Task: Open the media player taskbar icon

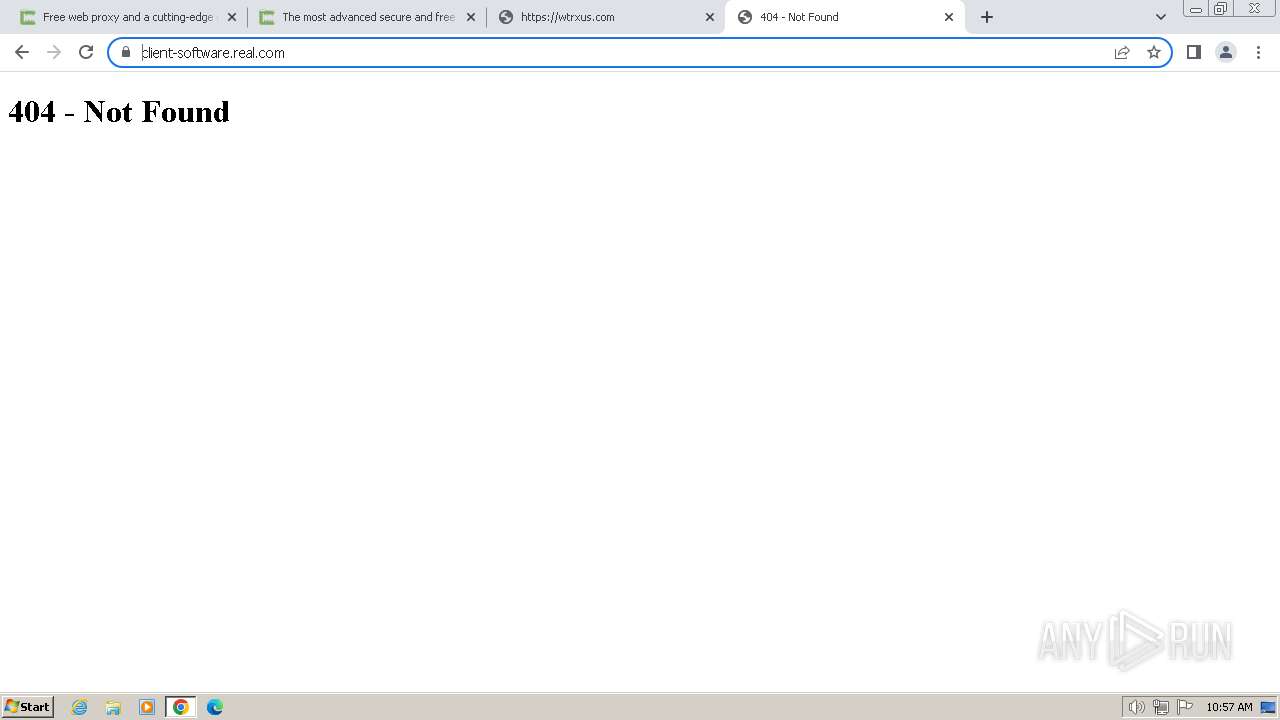Action: [147, 707]
